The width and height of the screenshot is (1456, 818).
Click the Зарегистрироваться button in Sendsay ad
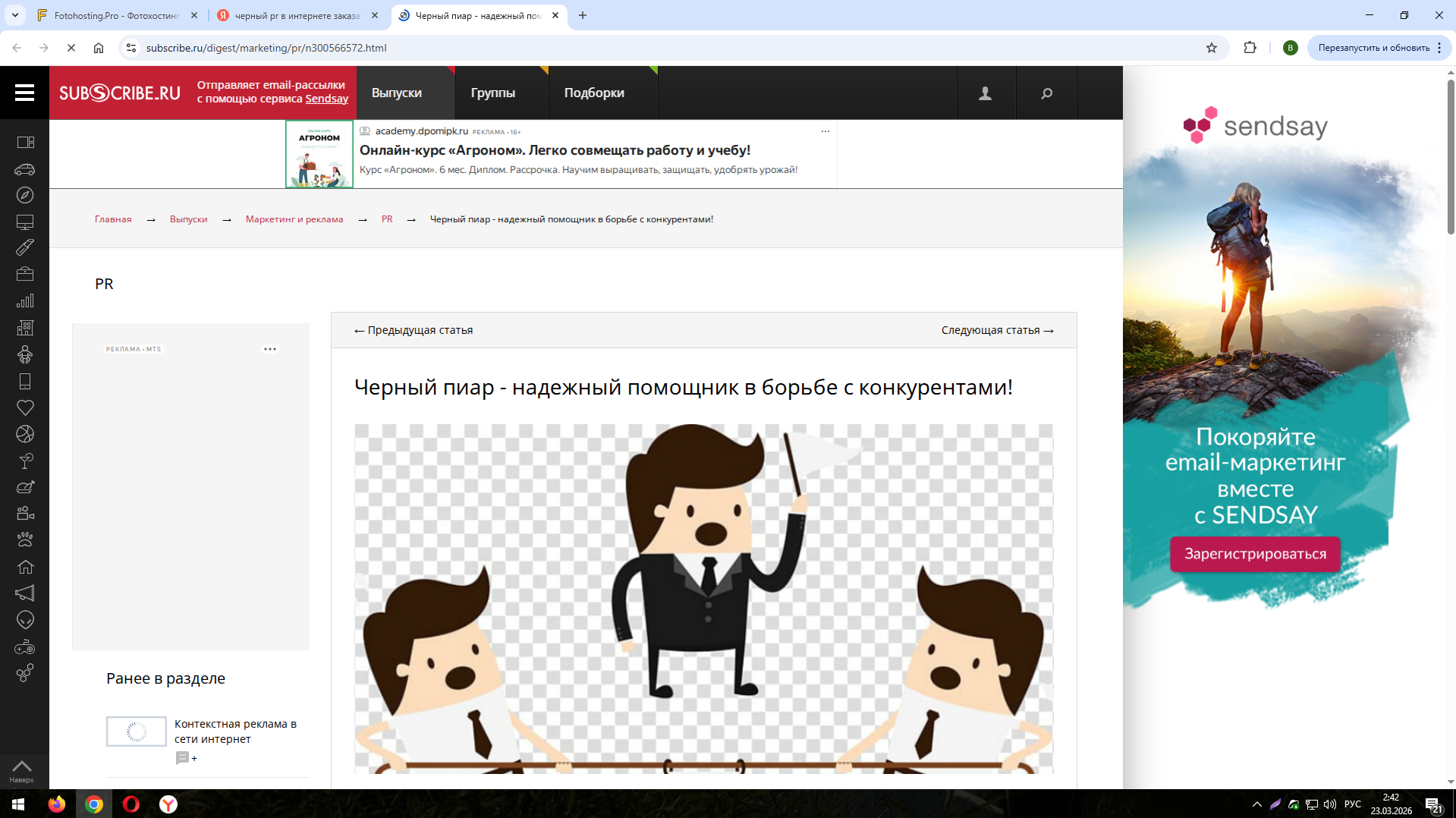pyautogui.click(x=1255, y=554)
